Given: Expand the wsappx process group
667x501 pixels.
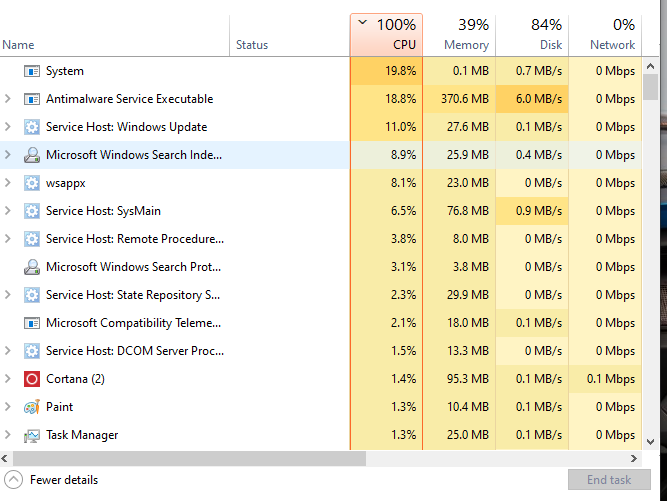Looking at the screenshot, I should click(8, 183).
